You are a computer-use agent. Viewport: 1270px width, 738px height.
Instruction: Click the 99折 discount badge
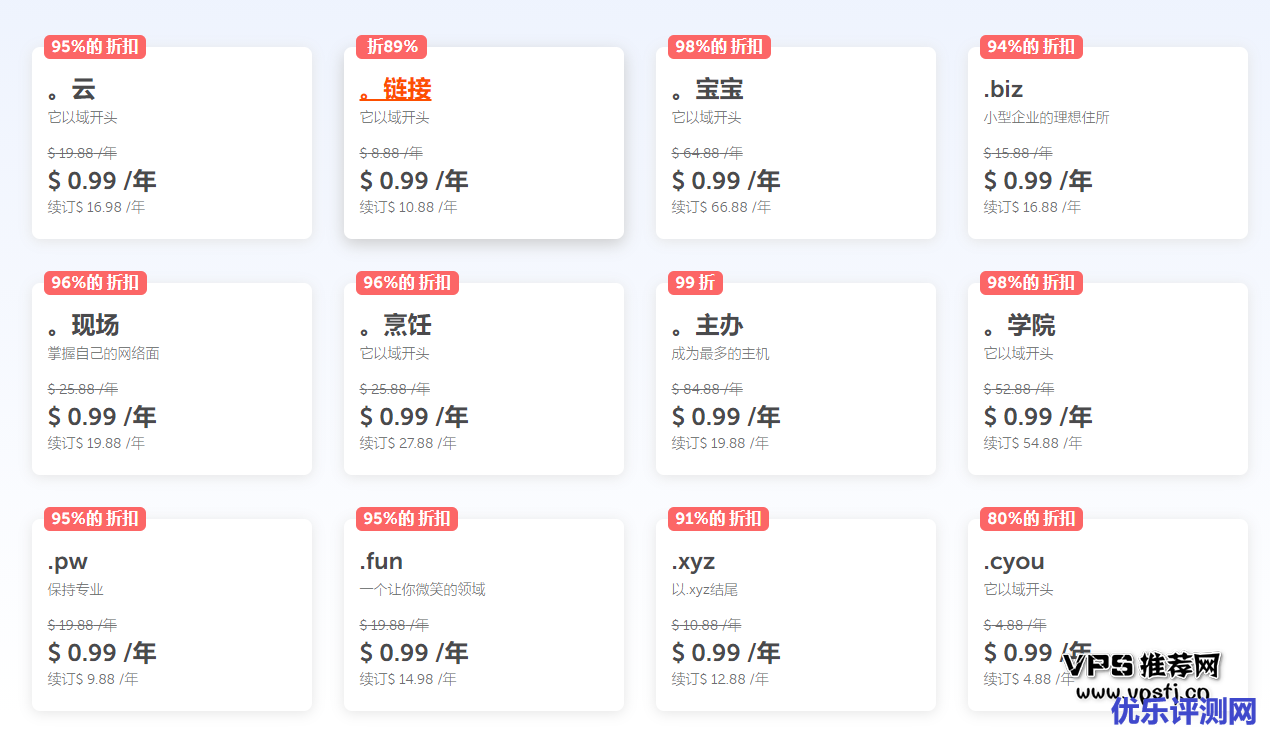click(x=695, y=283)
